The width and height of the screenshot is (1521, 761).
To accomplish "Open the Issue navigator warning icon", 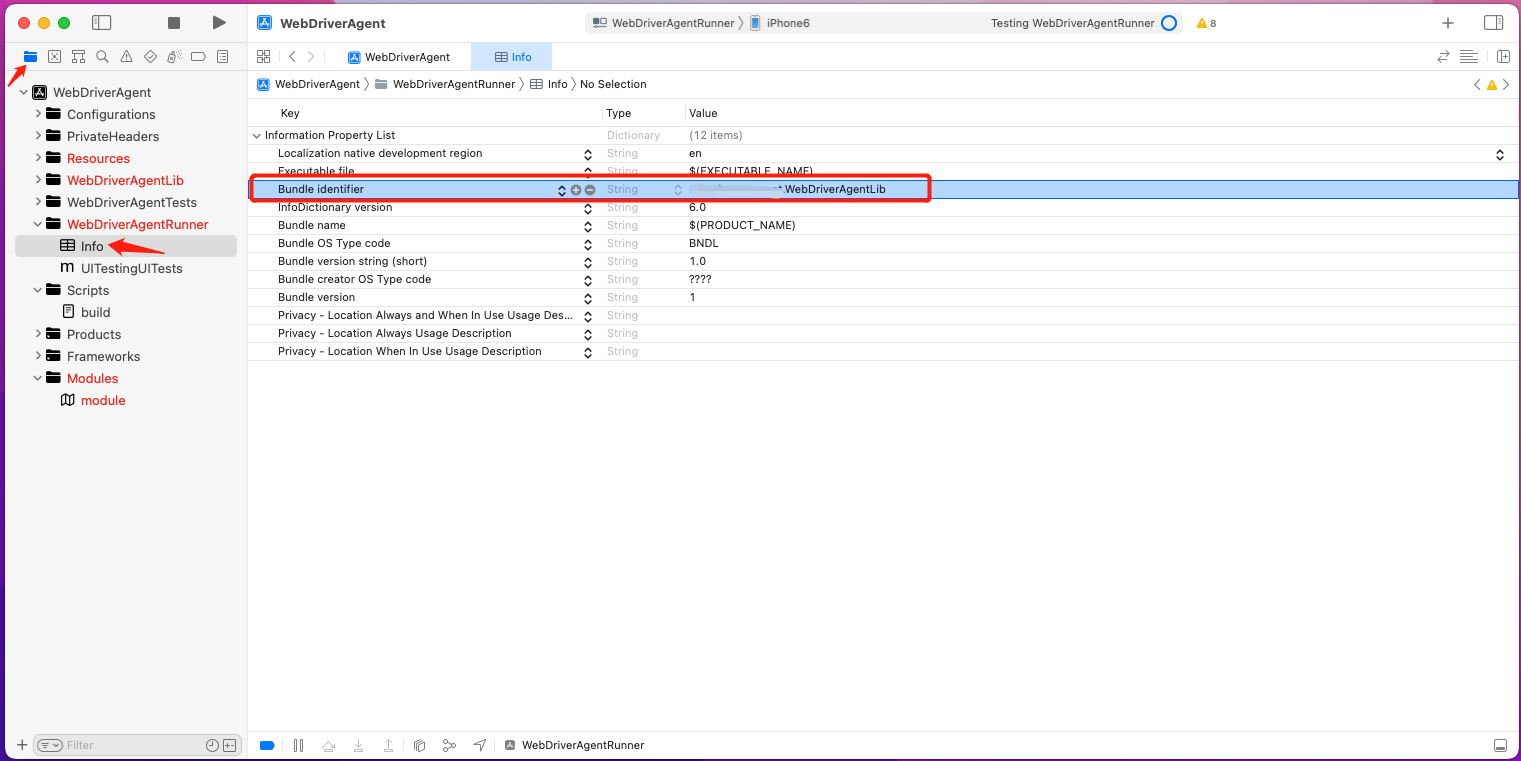I will pos(126,57).
